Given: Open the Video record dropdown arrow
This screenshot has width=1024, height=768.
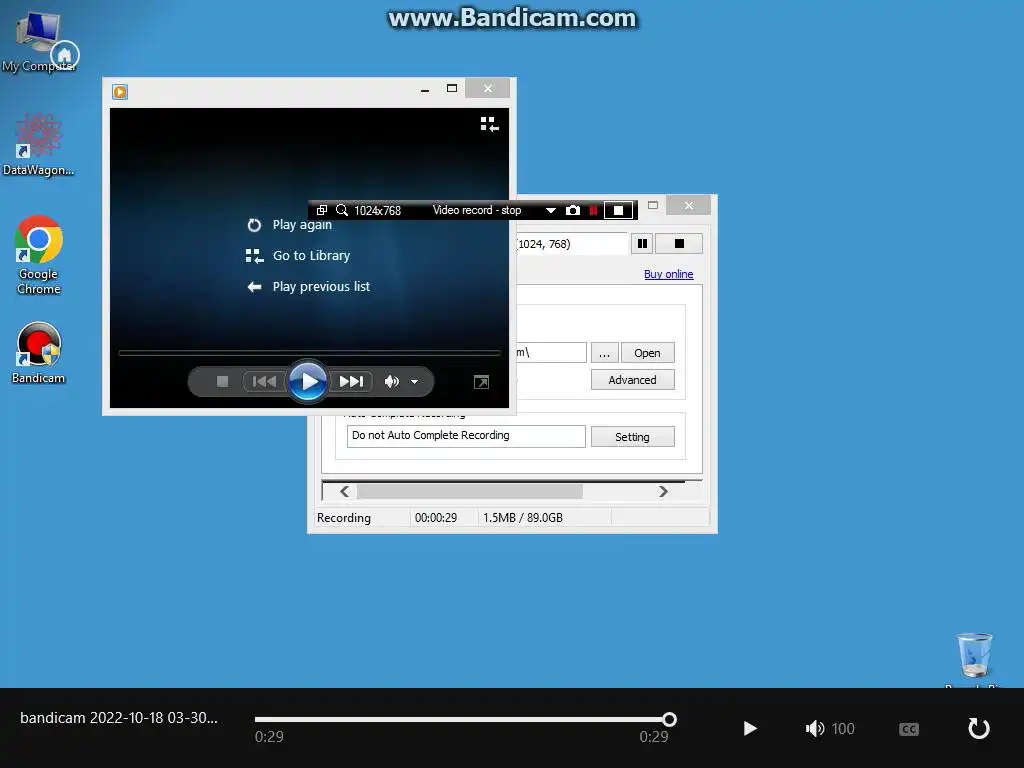Looking at the screenshot, I should click(551, 210).
